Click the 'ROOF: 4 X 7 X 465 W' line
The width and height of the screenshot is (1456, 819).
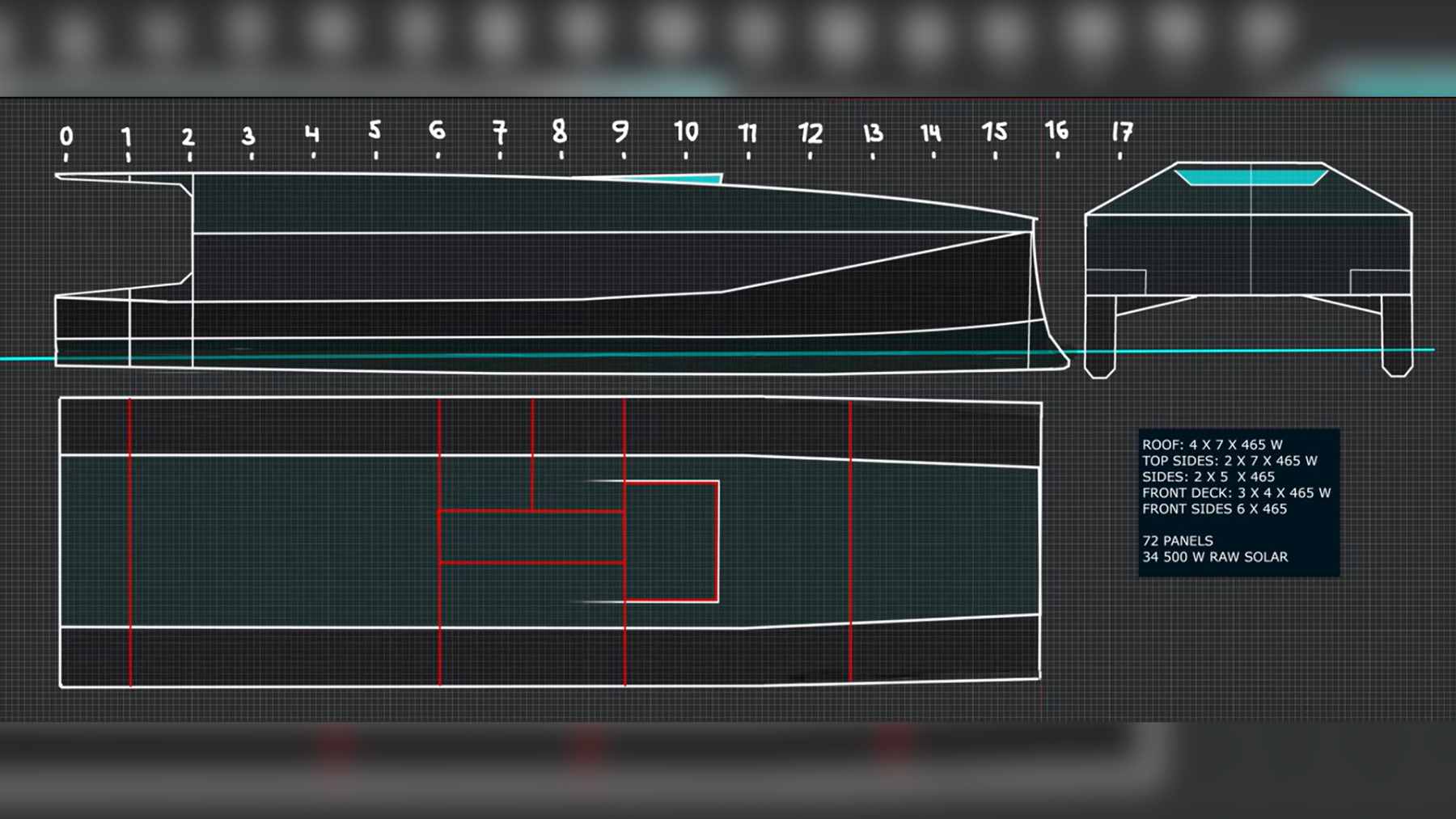click(1213, 445)
